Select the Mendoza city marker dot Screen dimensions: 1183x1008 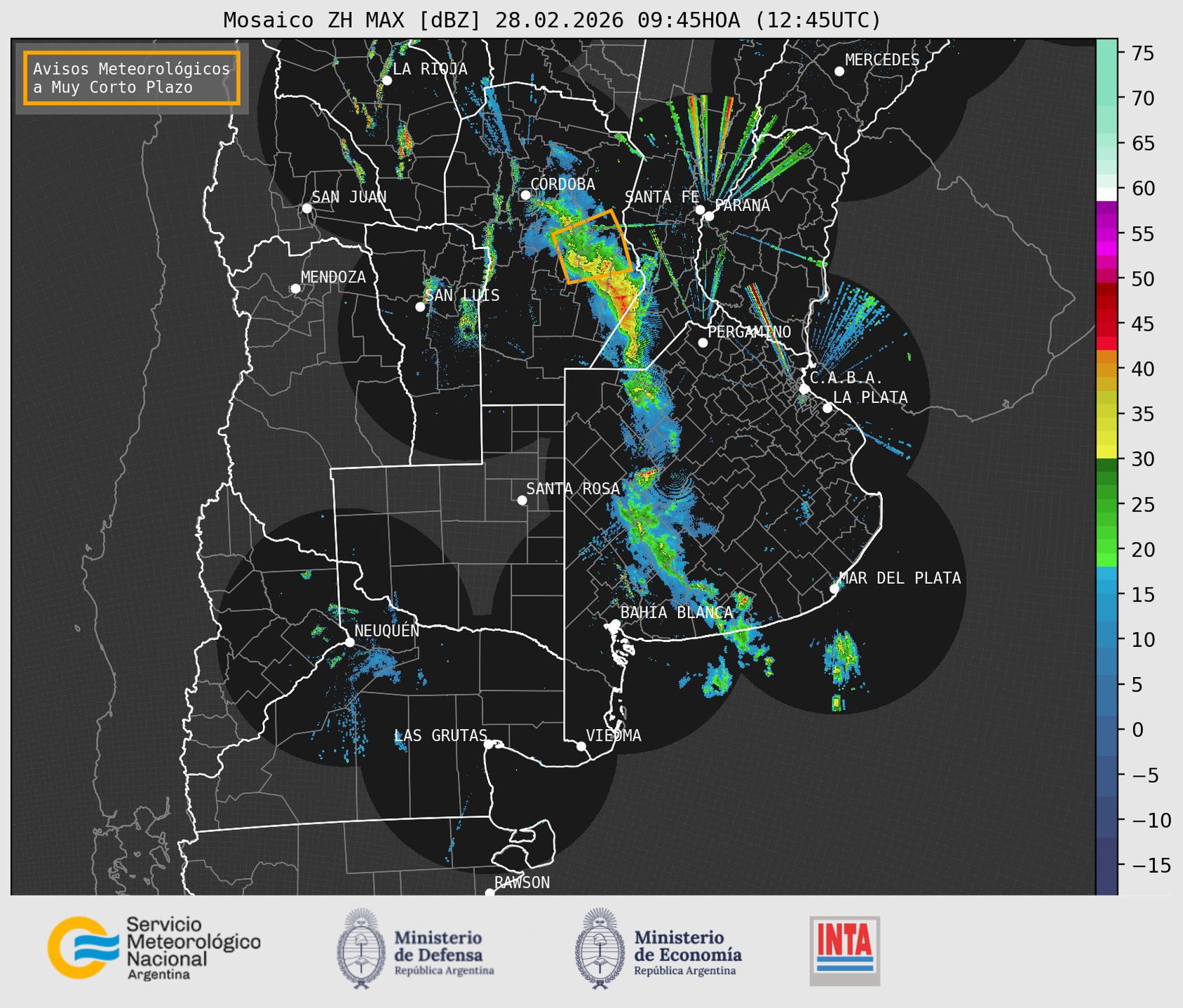[296, 289]
